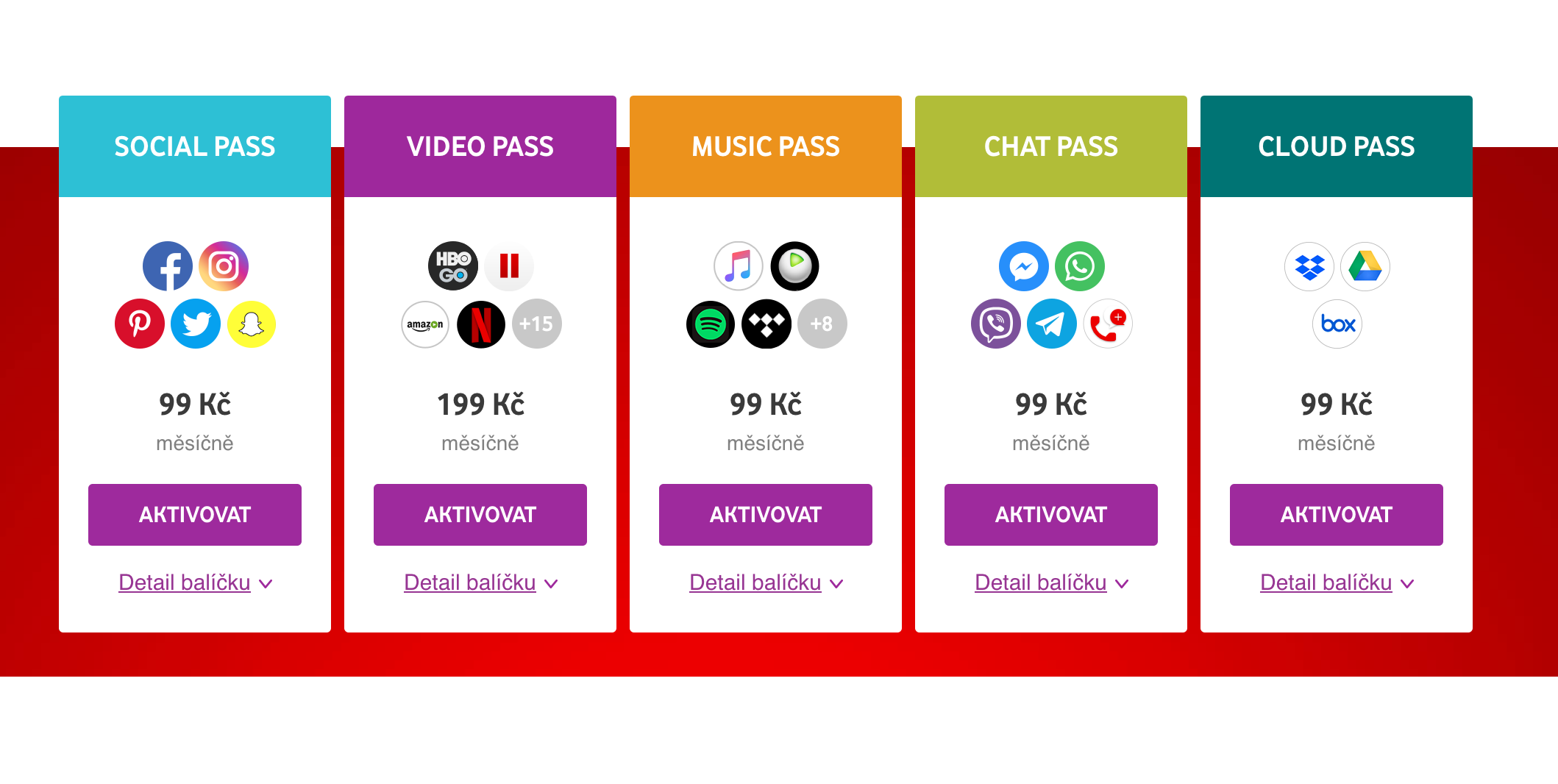Click the '+15' badge in Video Pass
This screenshot has height=784, width=1558.
(x=537, y=324)
